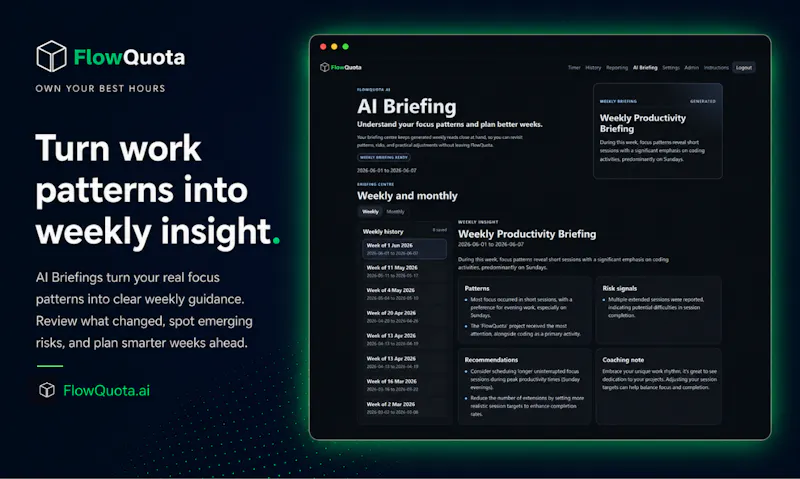Image resolution: width=800 pixels, height=479 pixels.
Task: Click the large FlowQuota cube logo
Action: [51, 56]
